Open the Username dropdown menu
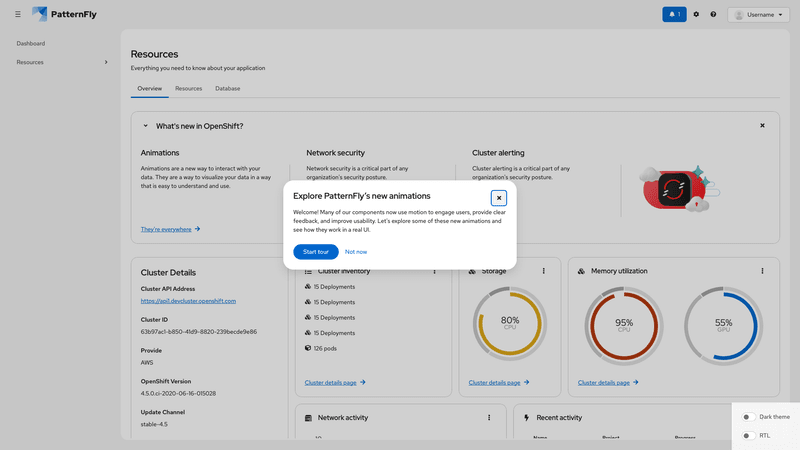This screenshot has height=450, width=800. pyautogui.click(x=758, y=15)
